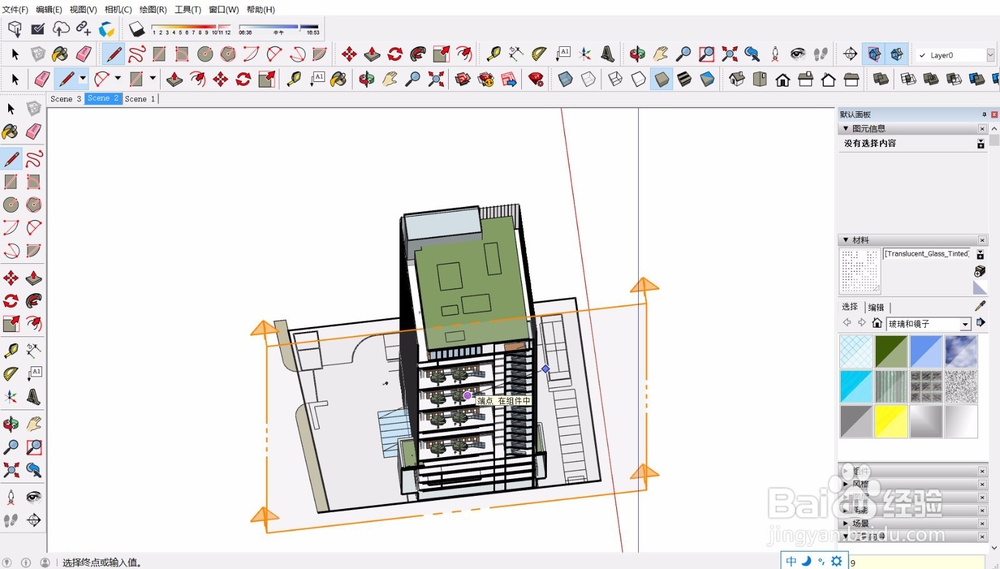Select the 3D Text tool
Image resolution: width=1000 pixels, height=569 pixels.
[x=608, y=54]
